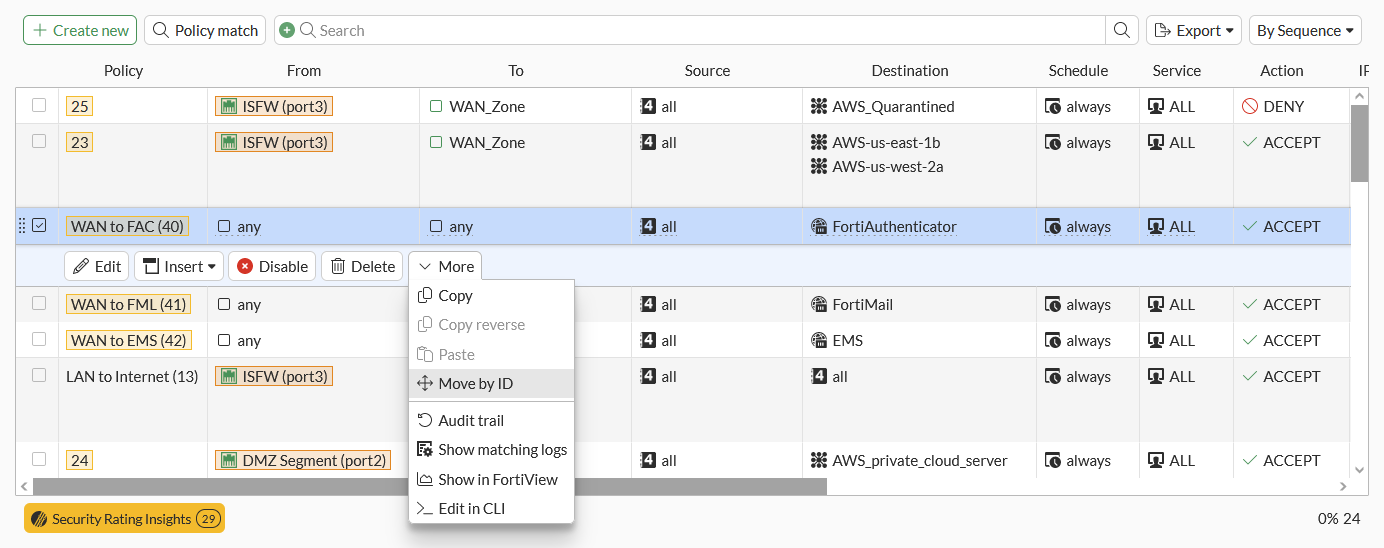Type in the policy Search field

pos(700,30)
